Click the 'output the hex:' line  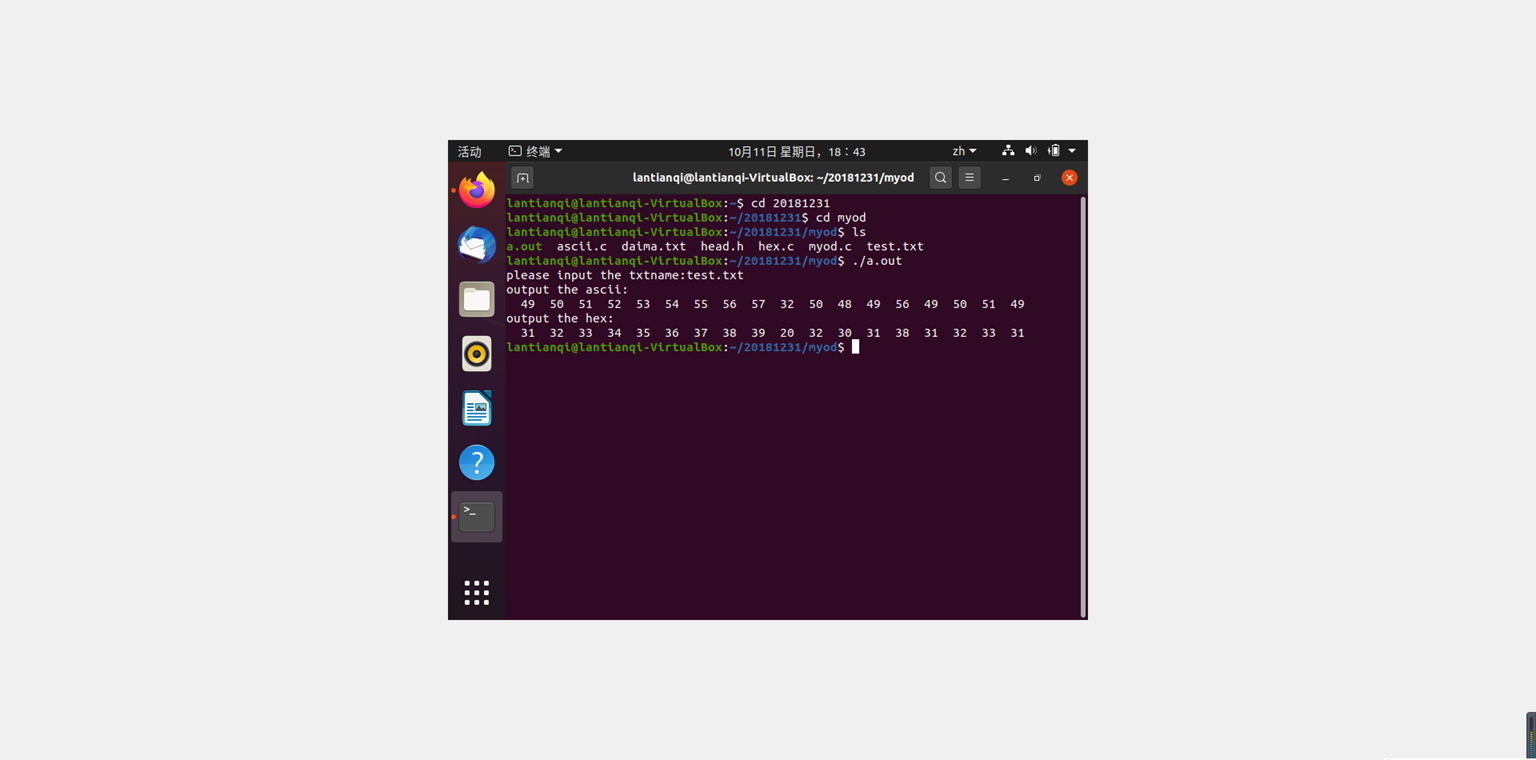(560, 319)
